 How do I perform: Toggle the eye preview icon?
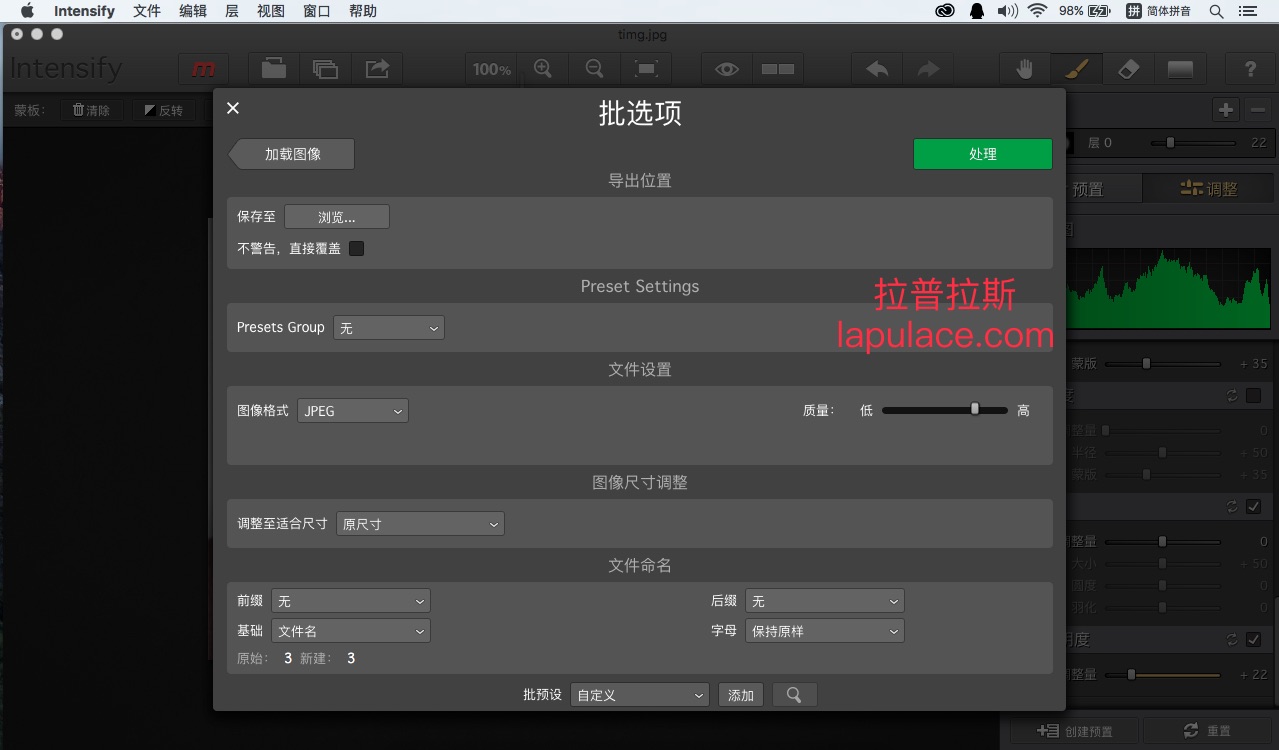(x=727, y=69)
